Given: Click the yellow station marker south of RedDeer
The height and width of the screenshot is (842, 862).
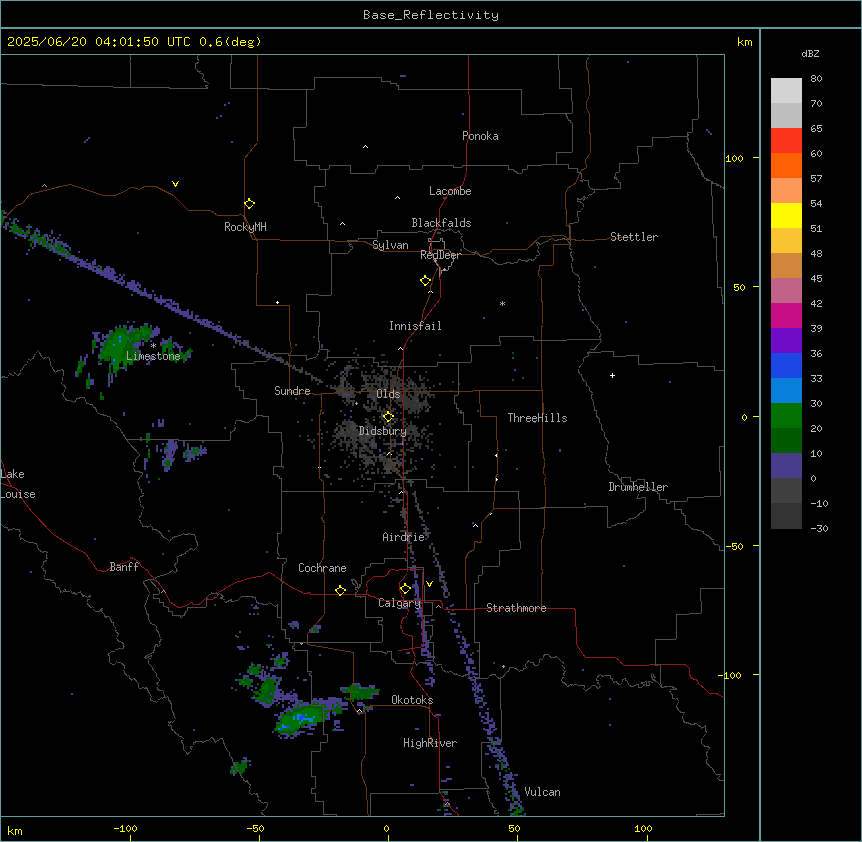Looking at the screenshot, I should click(425, 280).
